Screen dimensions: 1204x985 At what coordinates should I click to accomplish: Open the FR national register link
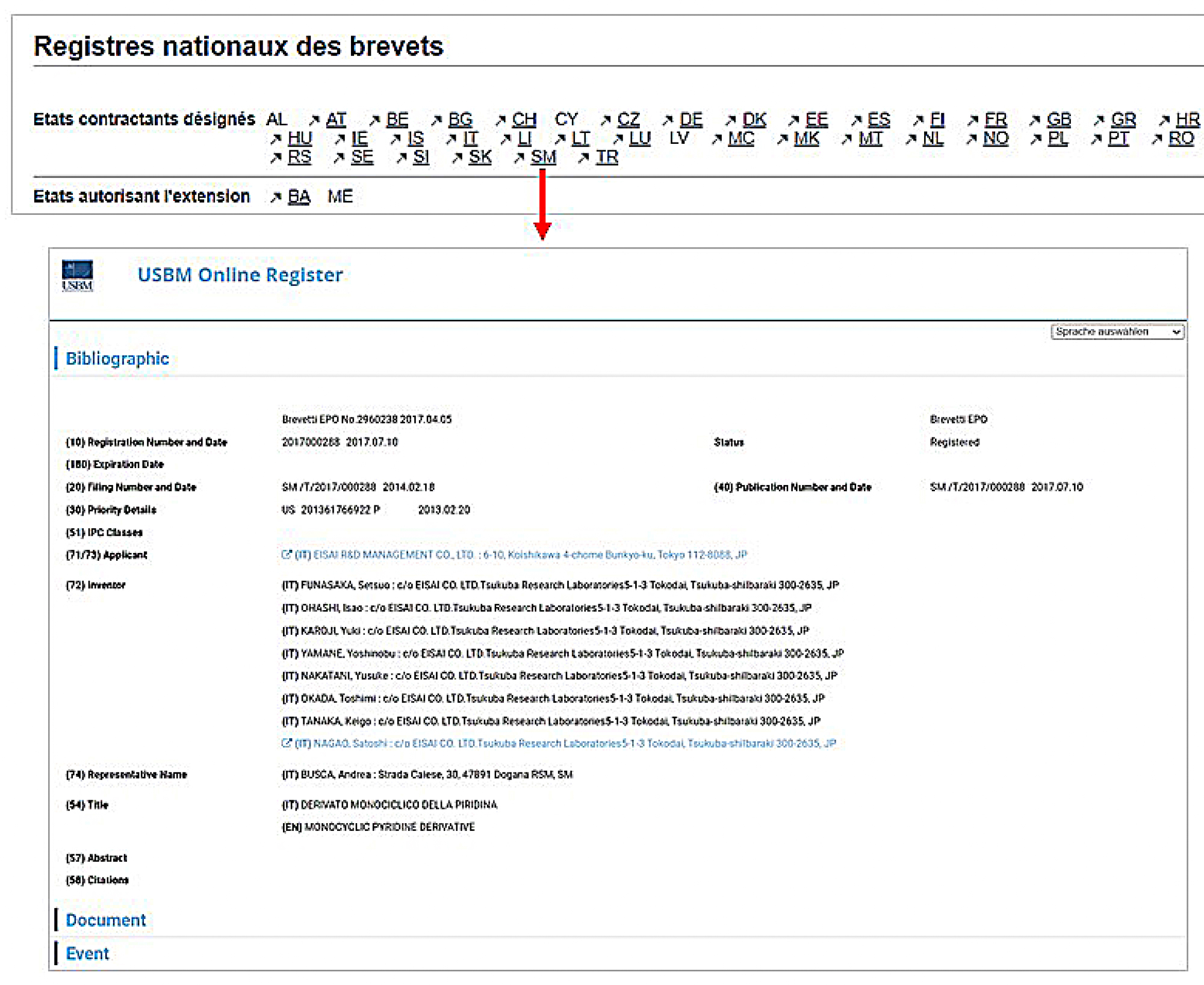(996, 120)
